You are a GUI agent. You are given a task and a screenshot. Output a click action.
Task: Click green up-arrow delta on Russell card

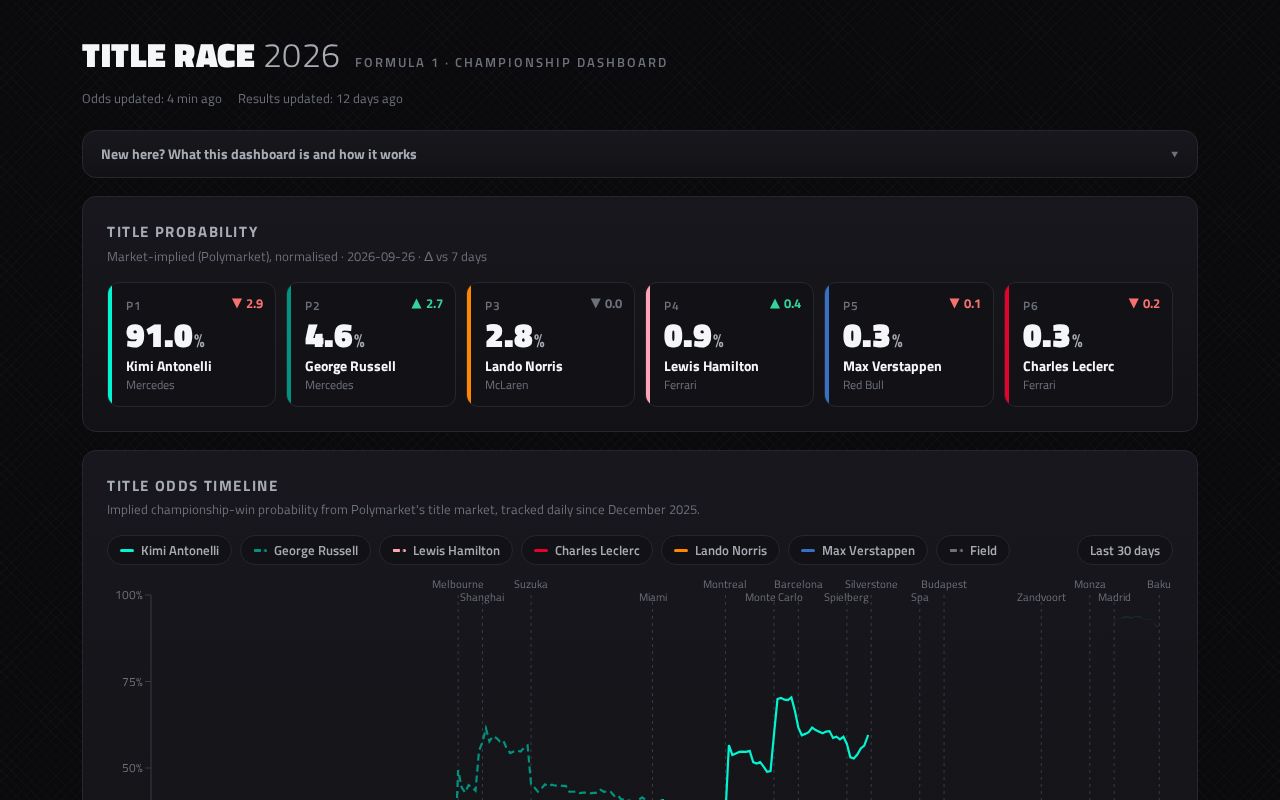417,303
